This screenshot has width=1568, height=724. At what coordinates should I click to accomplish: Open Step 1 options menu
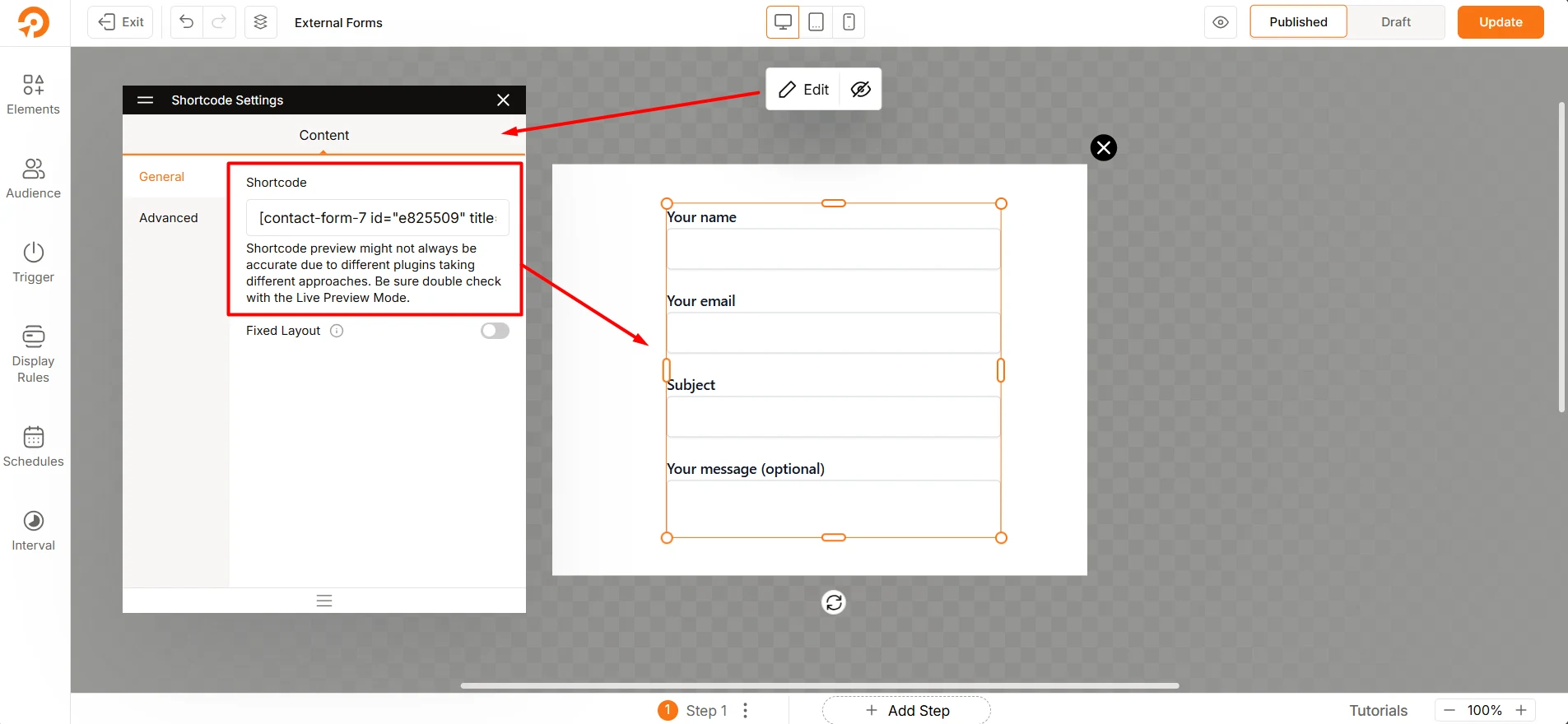point(745,710)
